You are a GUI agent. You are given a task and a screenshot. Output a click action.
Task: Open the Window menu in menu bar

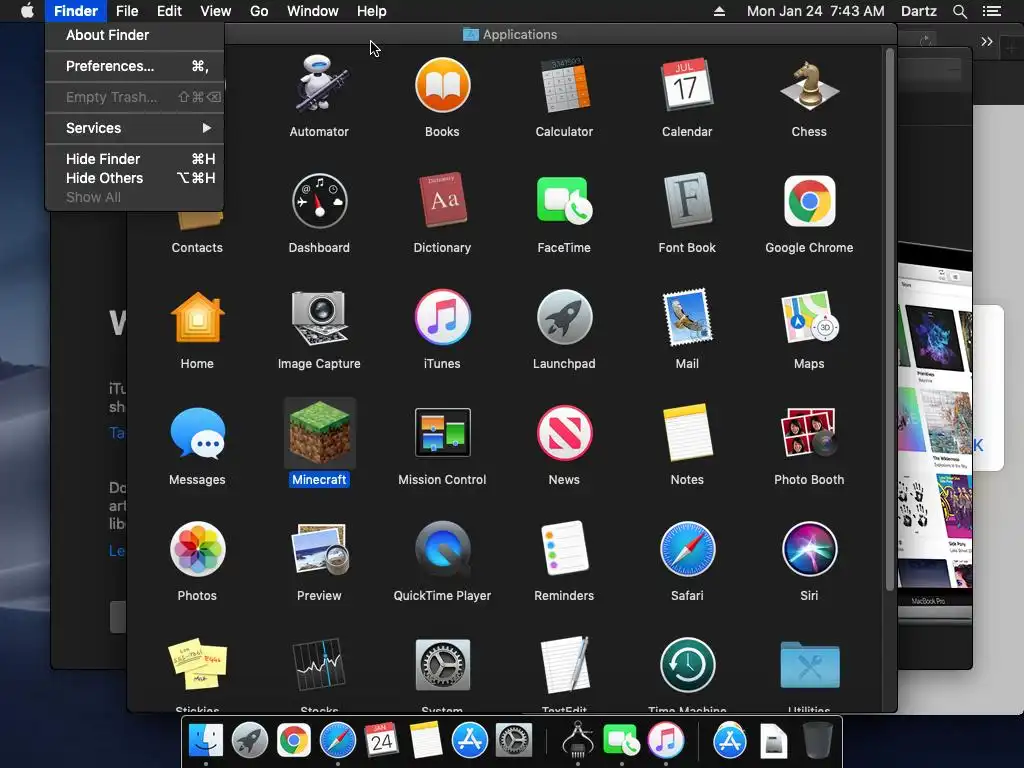click(x=313, y=11)
